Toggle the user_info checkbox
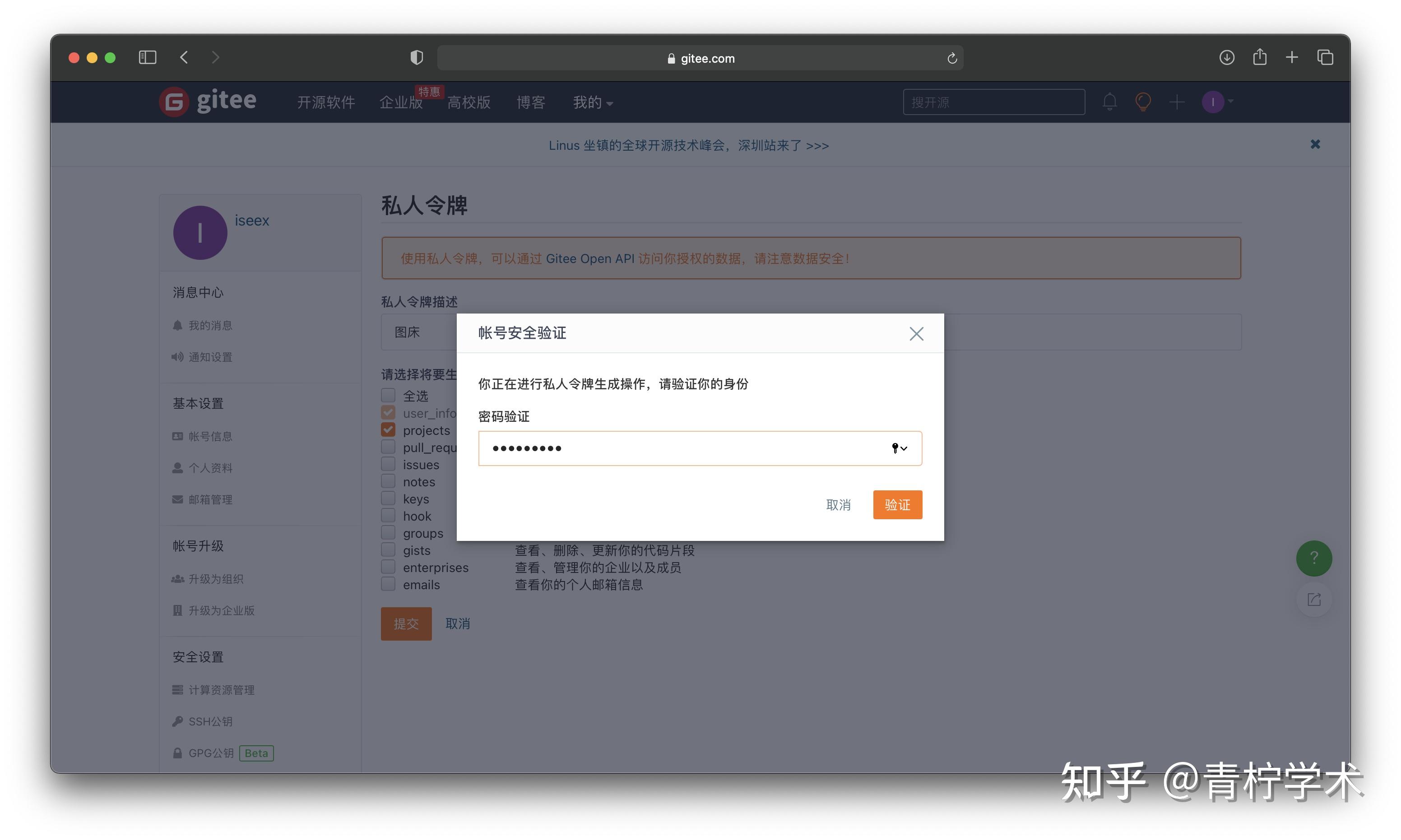Image resolution: width=1401 pixels, height=840 pixels. point(388,412)
